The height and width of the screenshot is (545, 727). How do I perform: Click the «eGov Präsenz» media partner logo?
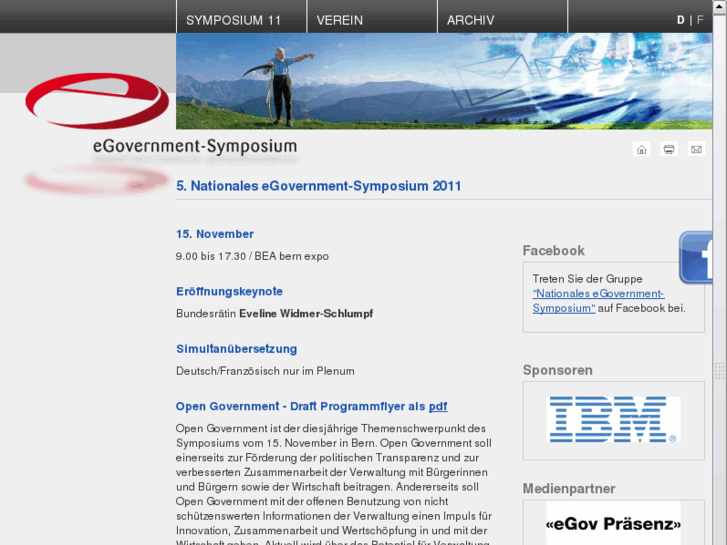point(613,523)
